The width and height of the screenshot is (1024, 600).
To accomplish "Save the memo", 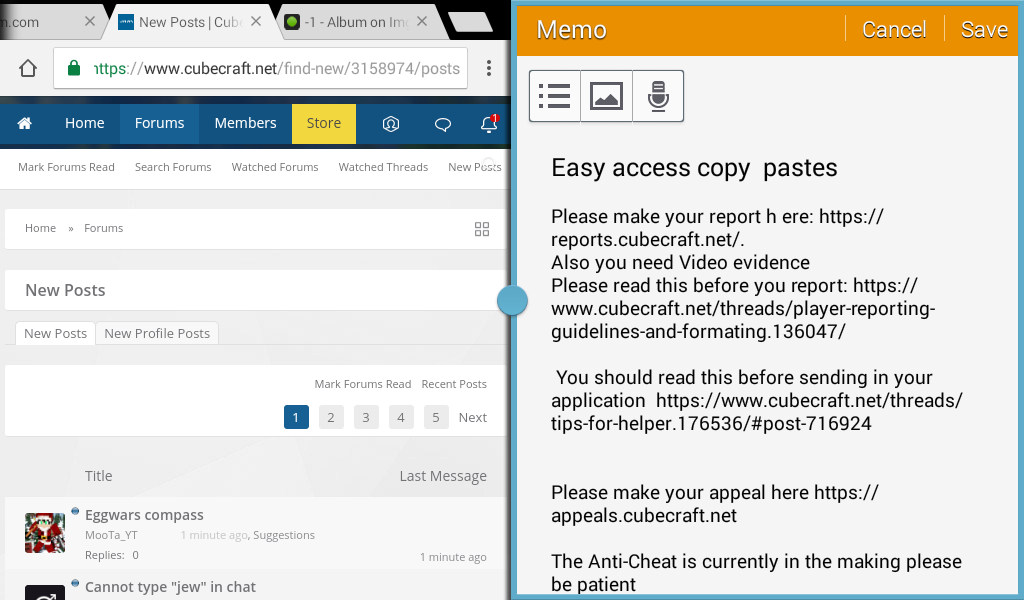I will tap(984, 29).
